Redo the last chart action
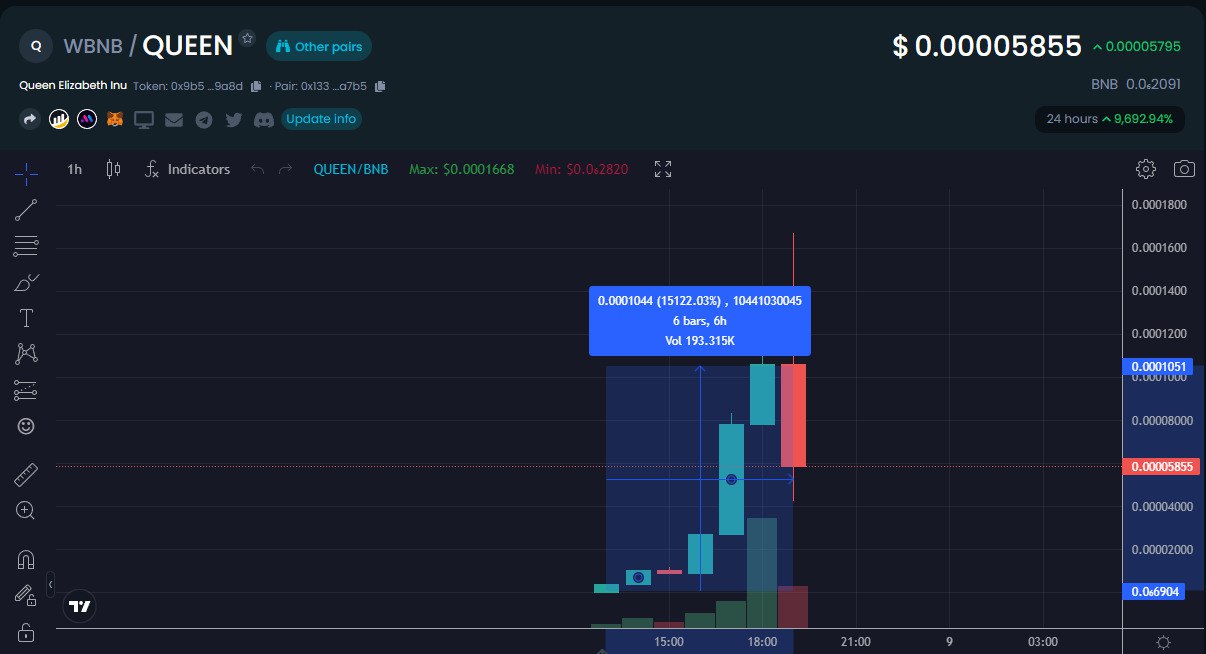This screenshot has height=654, width=1206. point(285,169)
